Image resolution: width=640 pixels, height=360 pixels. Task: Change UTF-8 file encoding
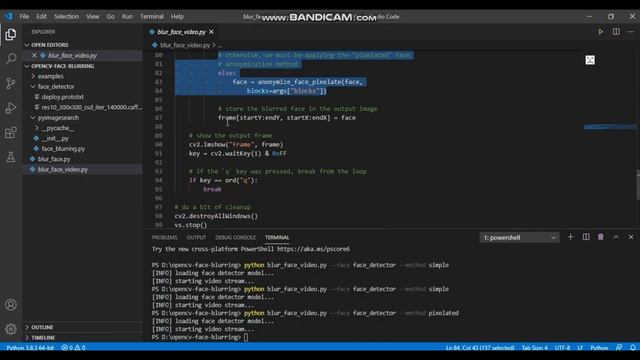562,348
